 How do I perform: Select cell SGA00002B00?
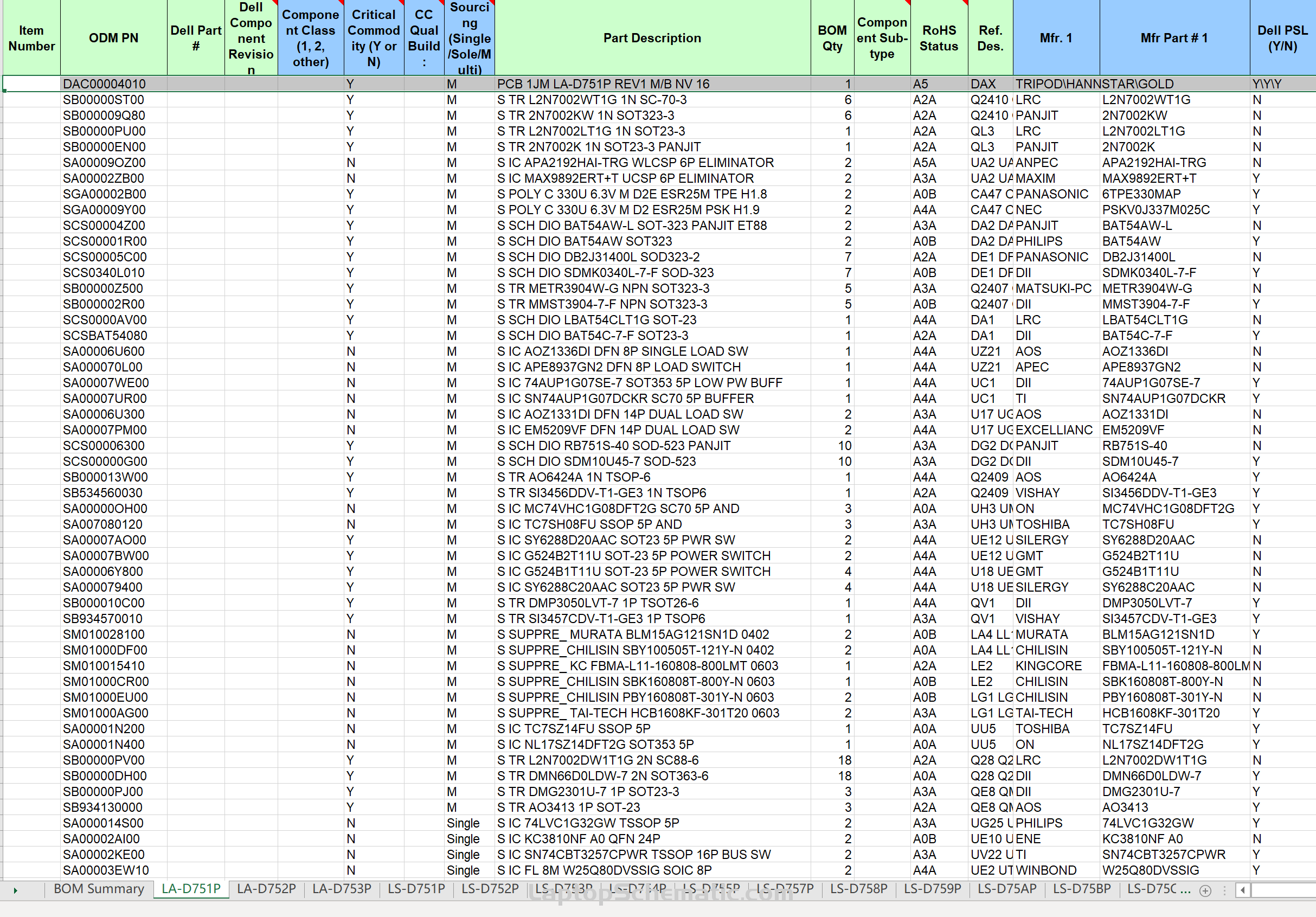[x=113, y=194]
